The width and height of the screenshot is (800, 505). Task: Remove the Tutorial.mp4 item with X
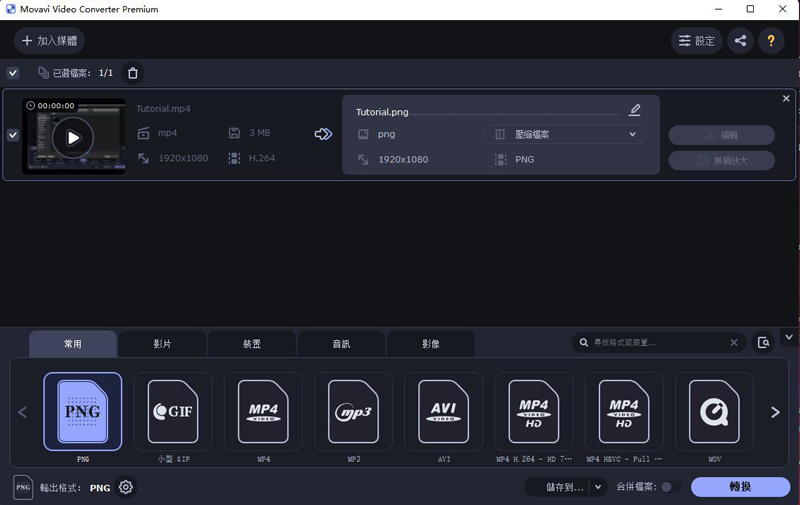(x=786, y=98)
